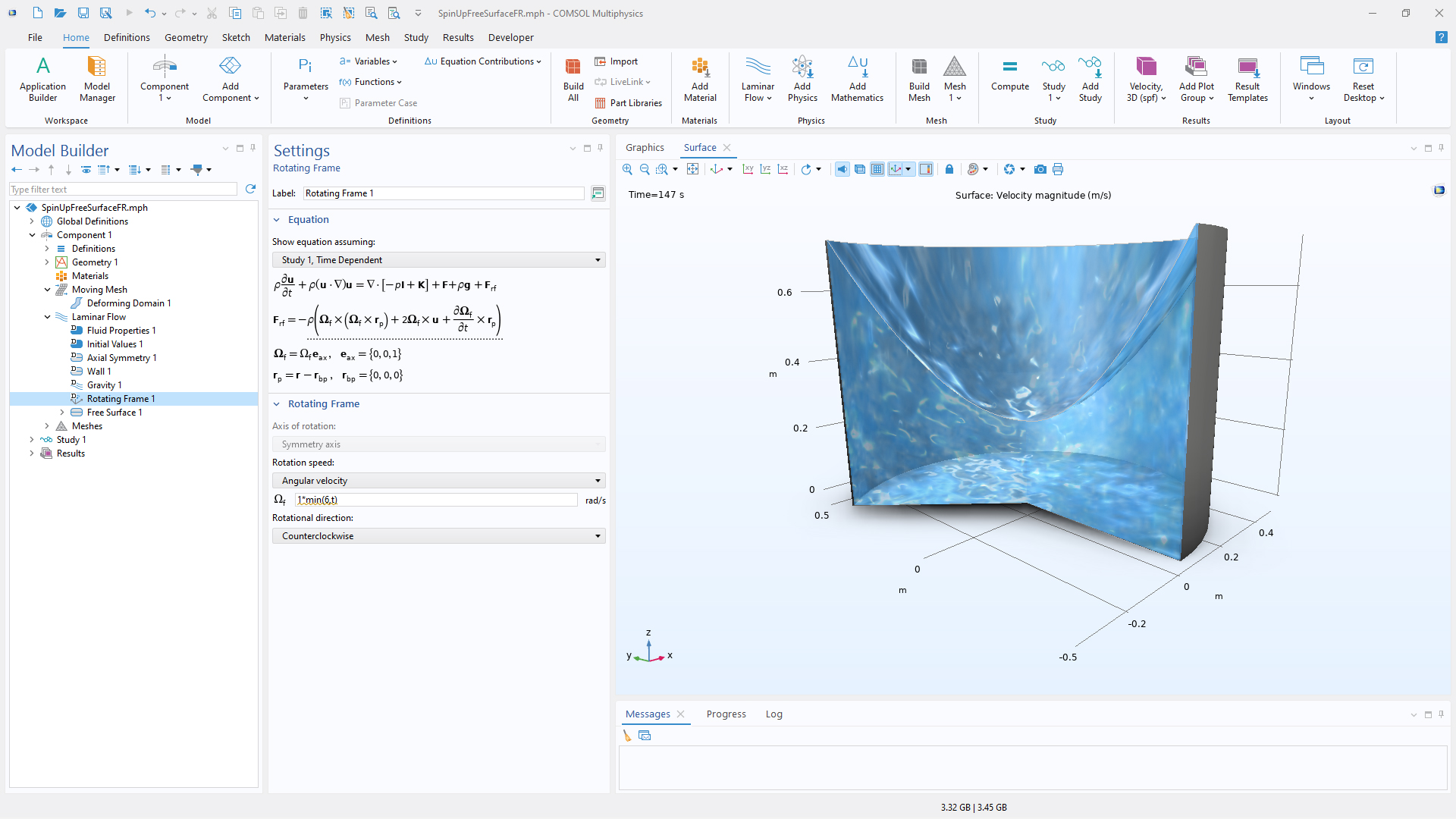The height and width of the screenshot is (819, 1456).
Task: Open the Show equation assuming dropdown
Action: point(438,260)
